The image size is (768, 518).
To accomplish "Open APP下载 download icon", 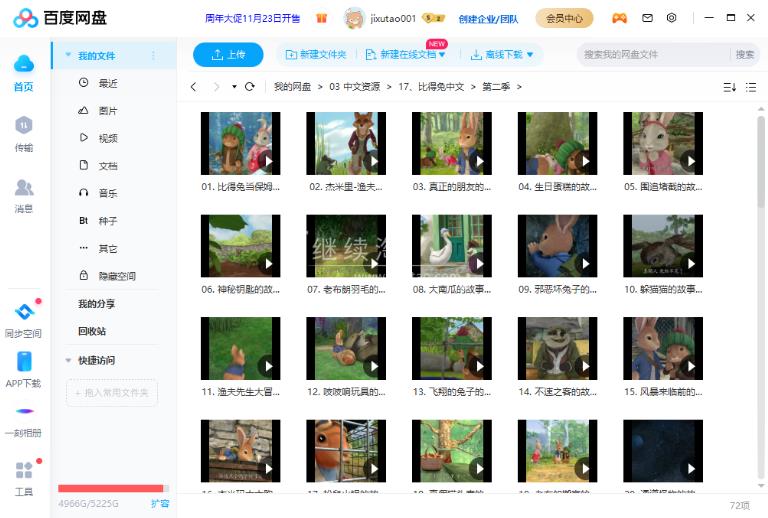I will 24,361.
